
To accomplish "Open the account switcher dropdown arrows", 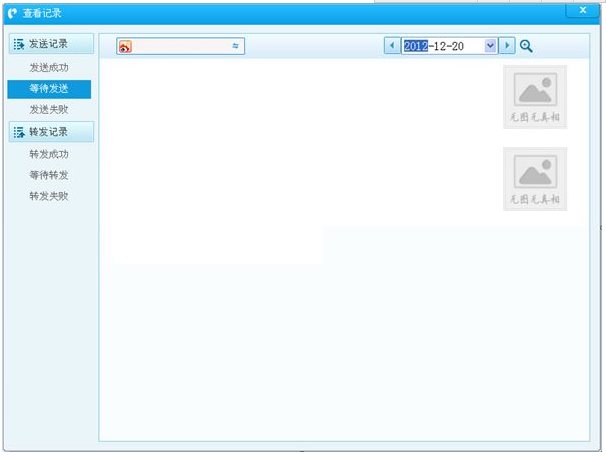I will (235, 46).
